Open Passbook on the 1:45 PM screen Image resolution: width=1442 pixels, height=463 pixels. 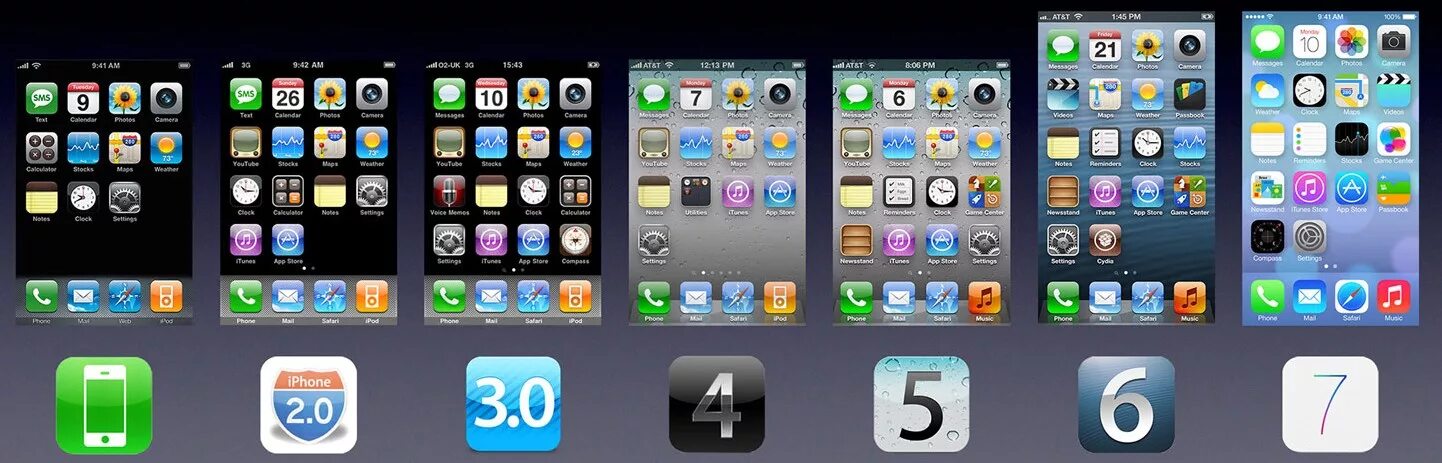click(x=1189, y=94)
